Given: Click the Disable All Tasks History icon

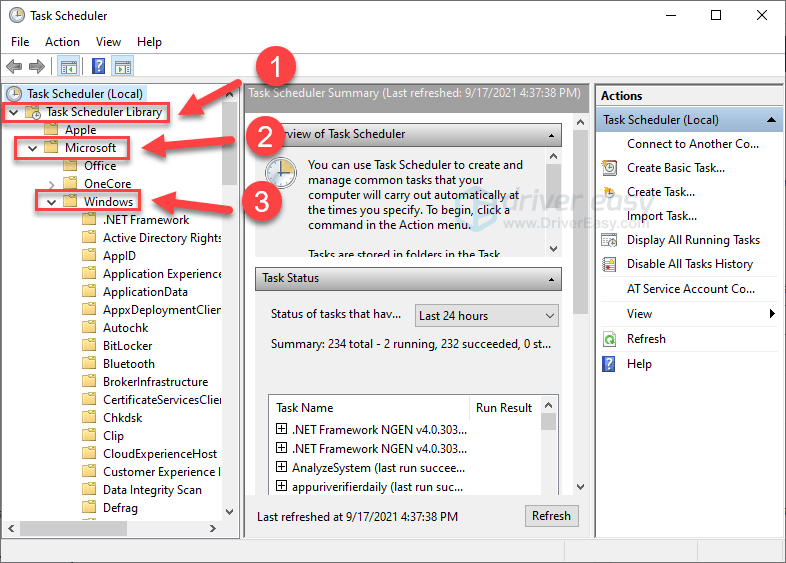Looking at the screenshot, I should point(609,264).
